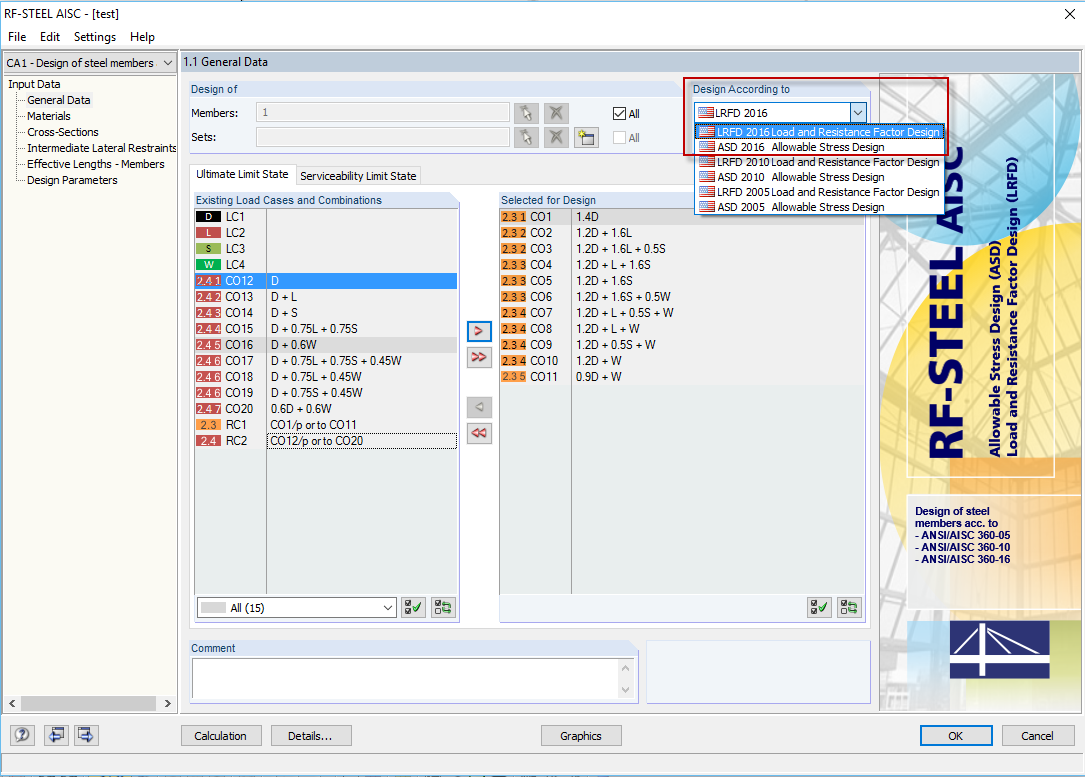Select CO1 1.4D in Selected for Design

click(x=682, y=217)
